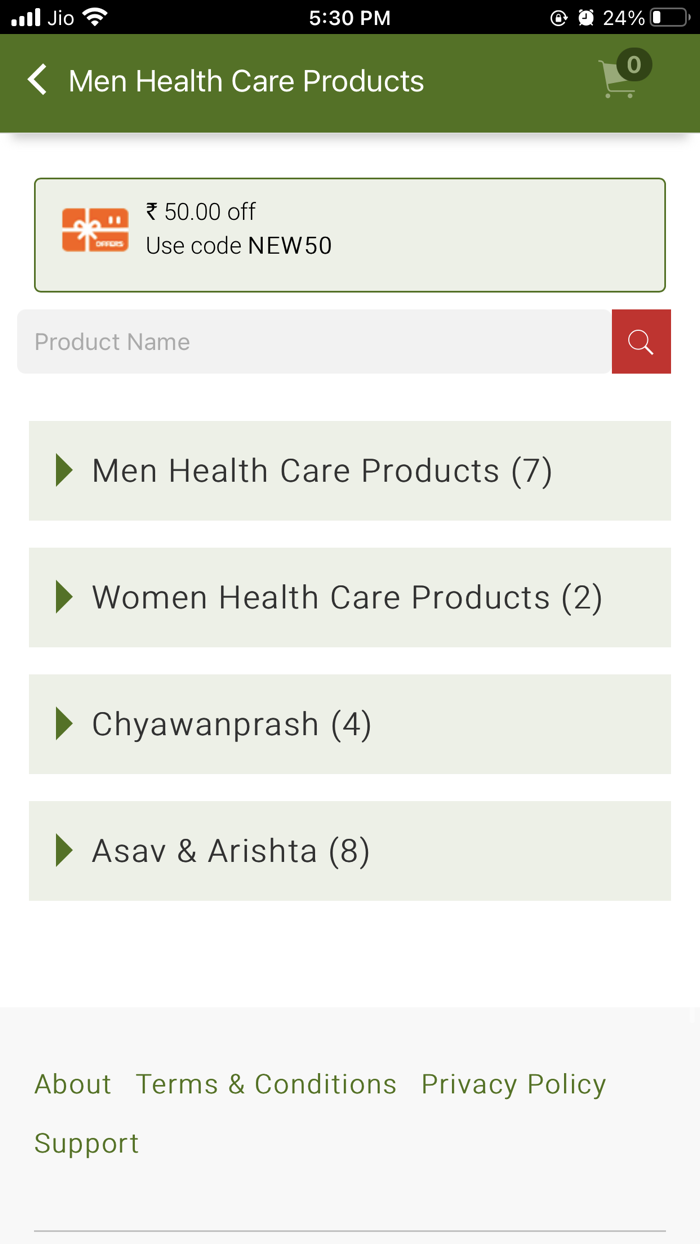
Task: Click the Wi-Fi icon in status bar
Action: pos(94,16)
